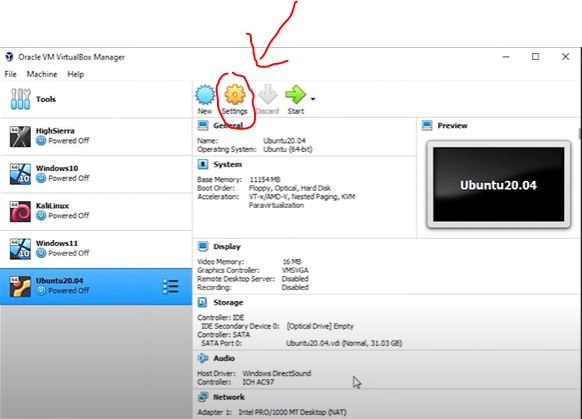Click the New machine toolbar icon
This screenshot has height=419, width=582.
[x=205, y=95]
